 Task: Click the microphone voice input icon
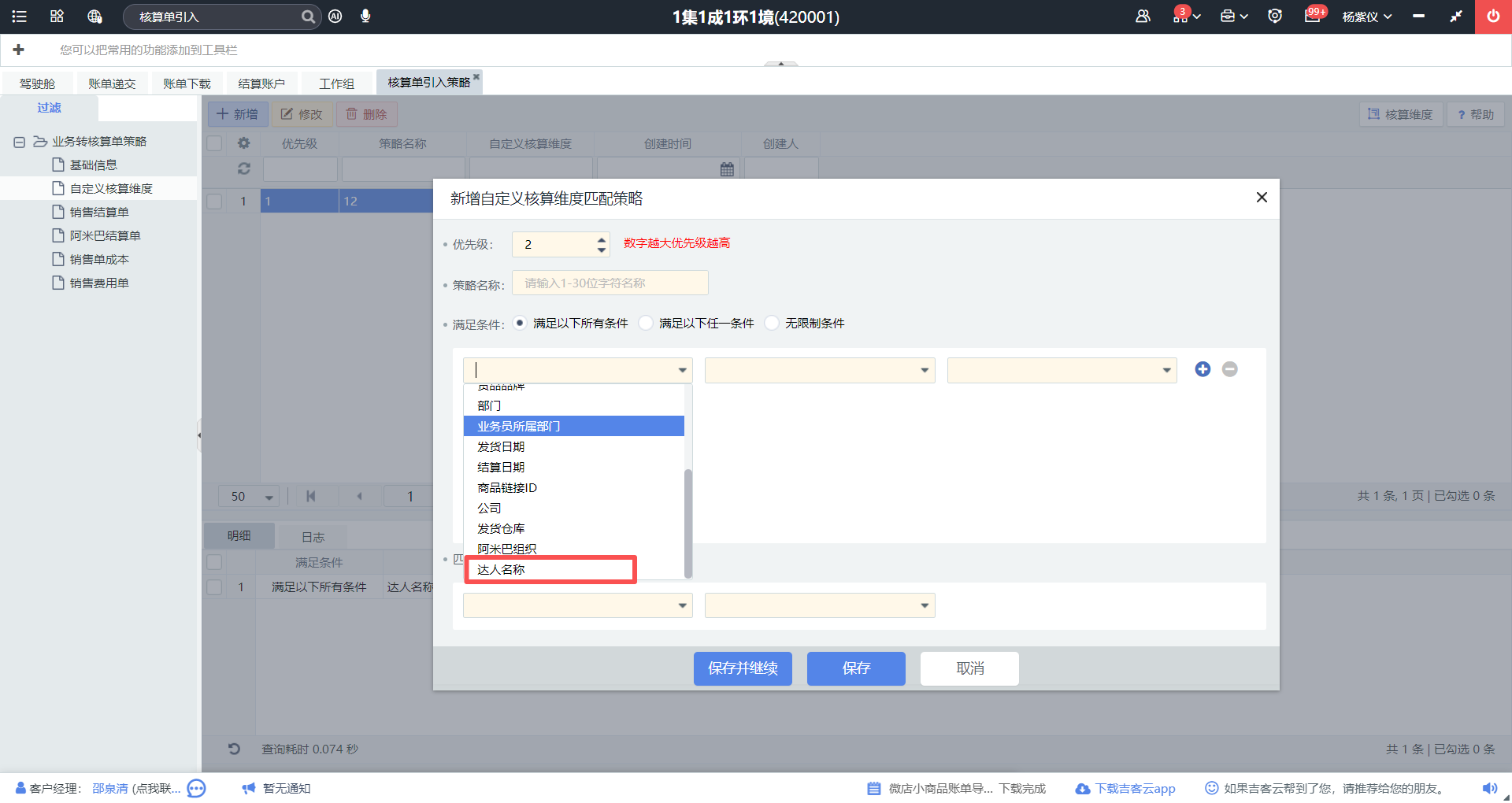click(x=365, y=17)
